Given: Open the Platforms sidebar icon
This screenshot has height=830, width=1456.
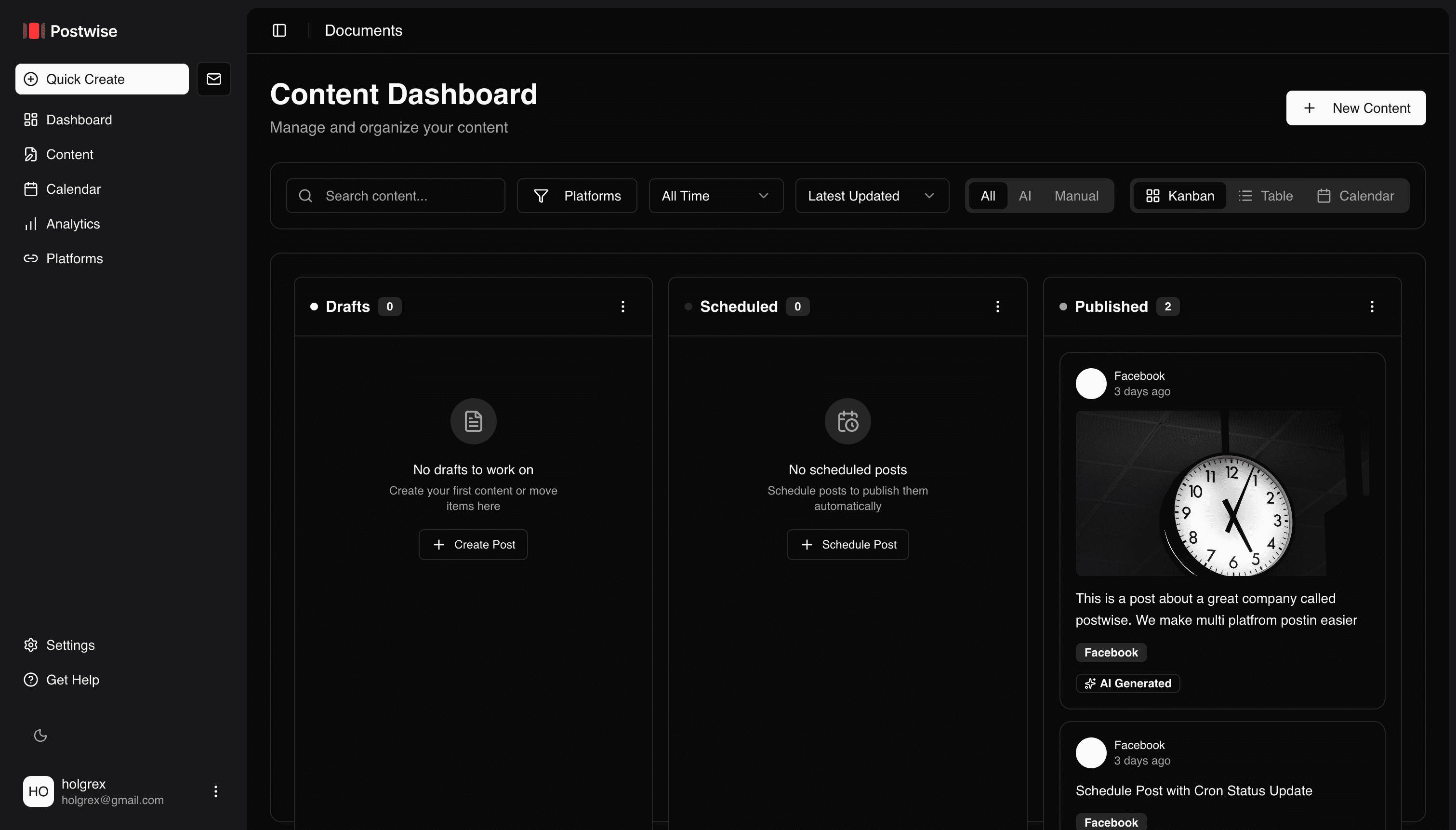Looking at the screenshot, I should [x=31, y=258].
